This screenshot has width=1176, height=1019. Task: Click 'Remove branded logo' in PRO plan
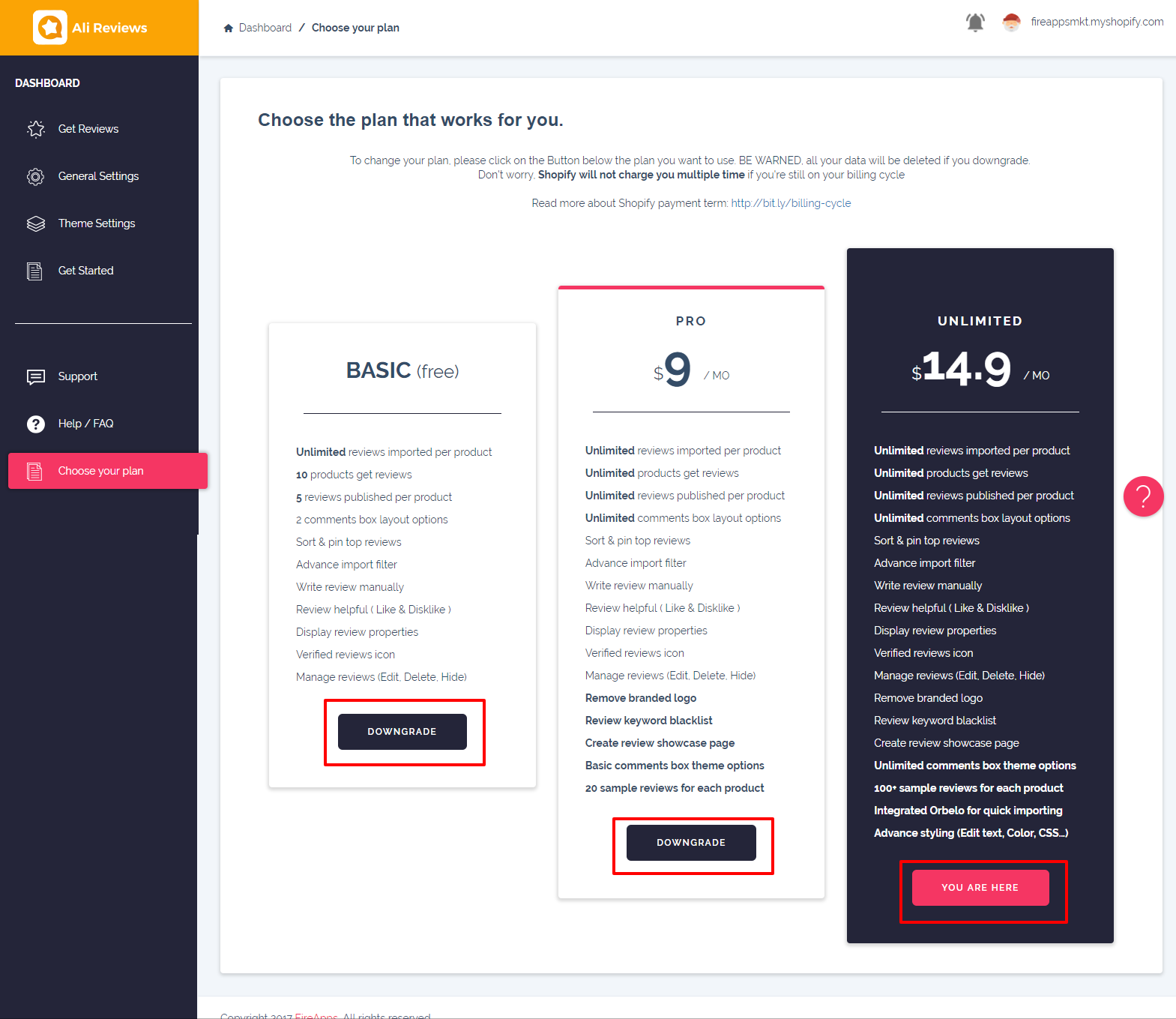(641, 698)
